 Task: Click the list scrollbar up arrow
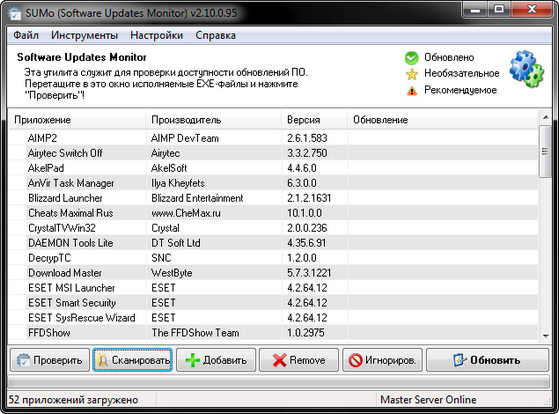(545, 117)
